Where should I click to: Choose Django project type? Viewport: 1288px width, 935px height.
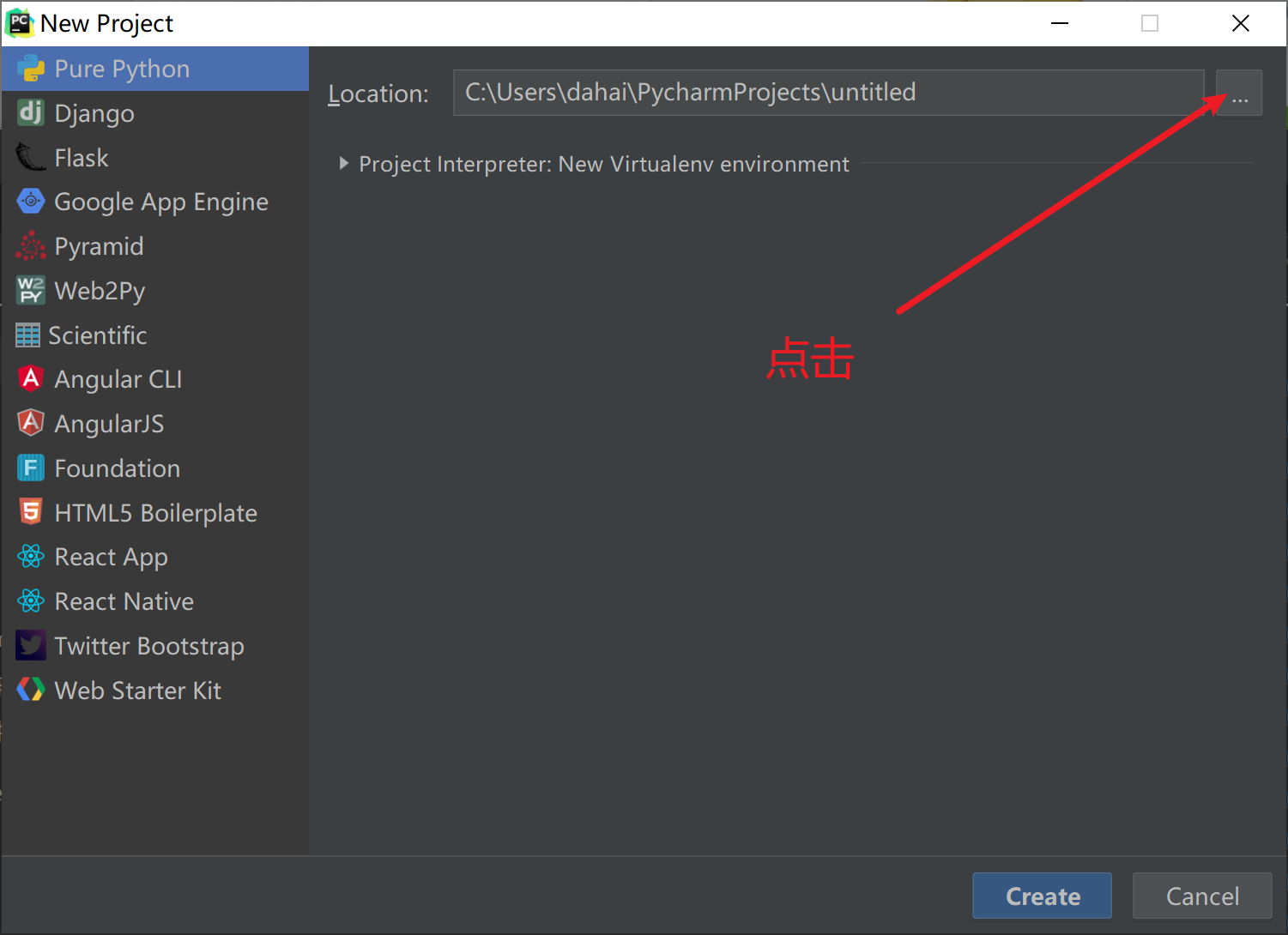pyautogui.click(x=155, y=113)
